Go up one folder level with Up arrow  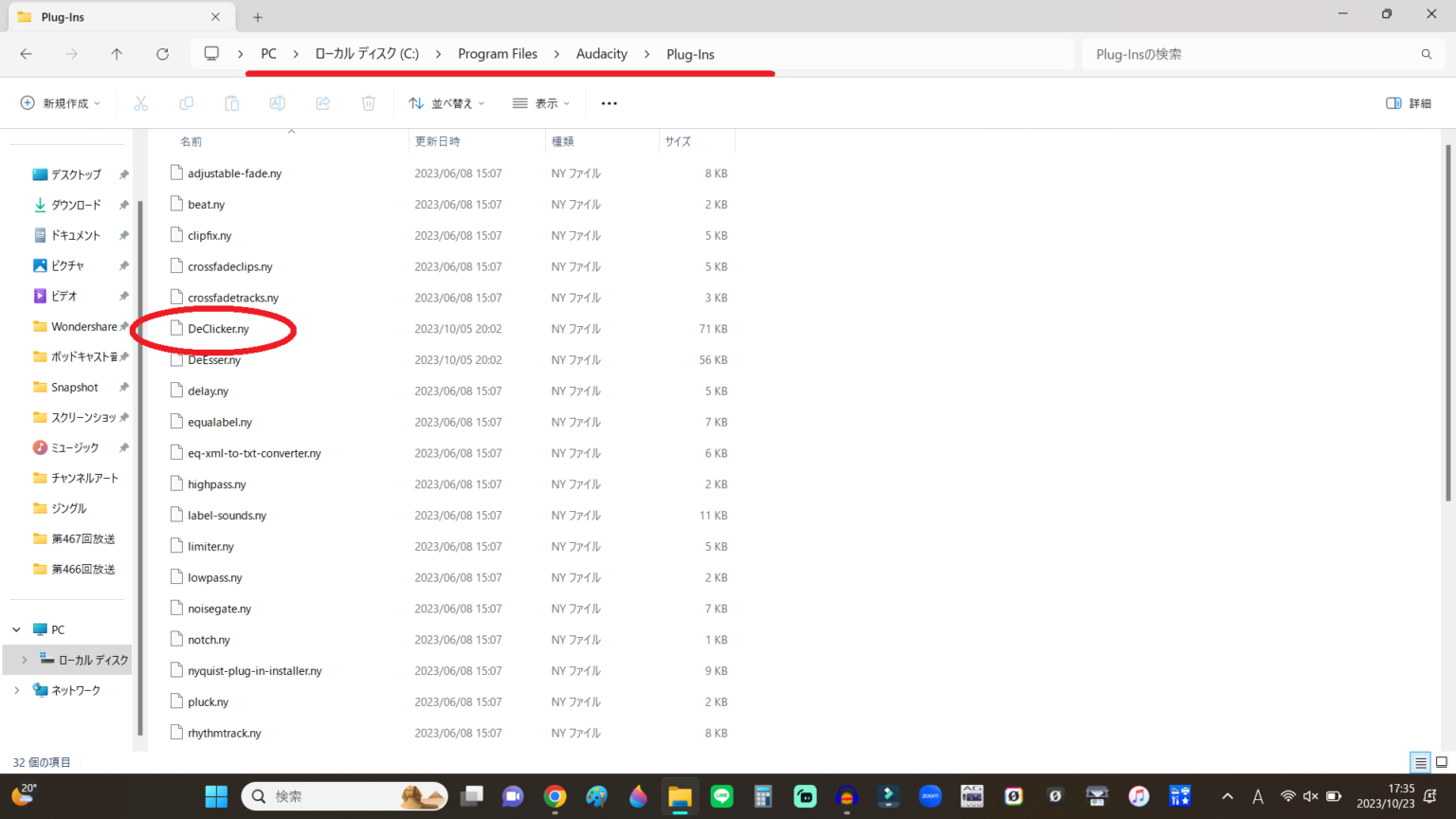(117, 54)
